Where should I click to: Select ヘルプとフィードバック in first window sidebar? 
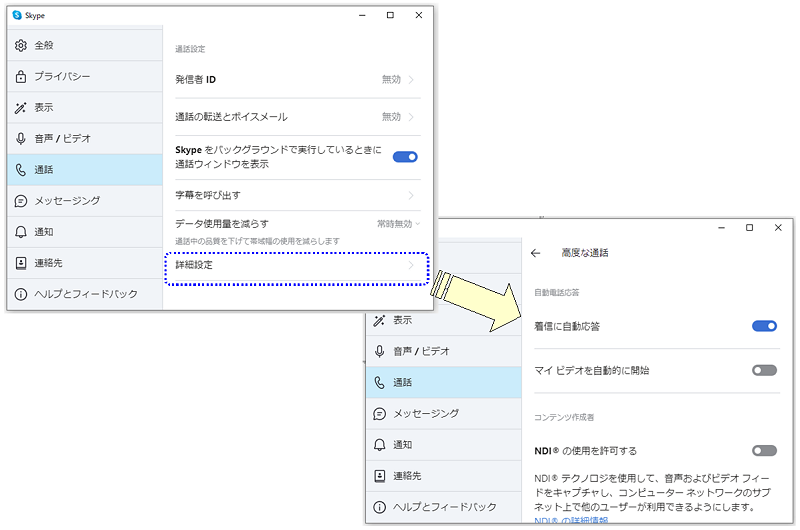[x=85, y=294]
